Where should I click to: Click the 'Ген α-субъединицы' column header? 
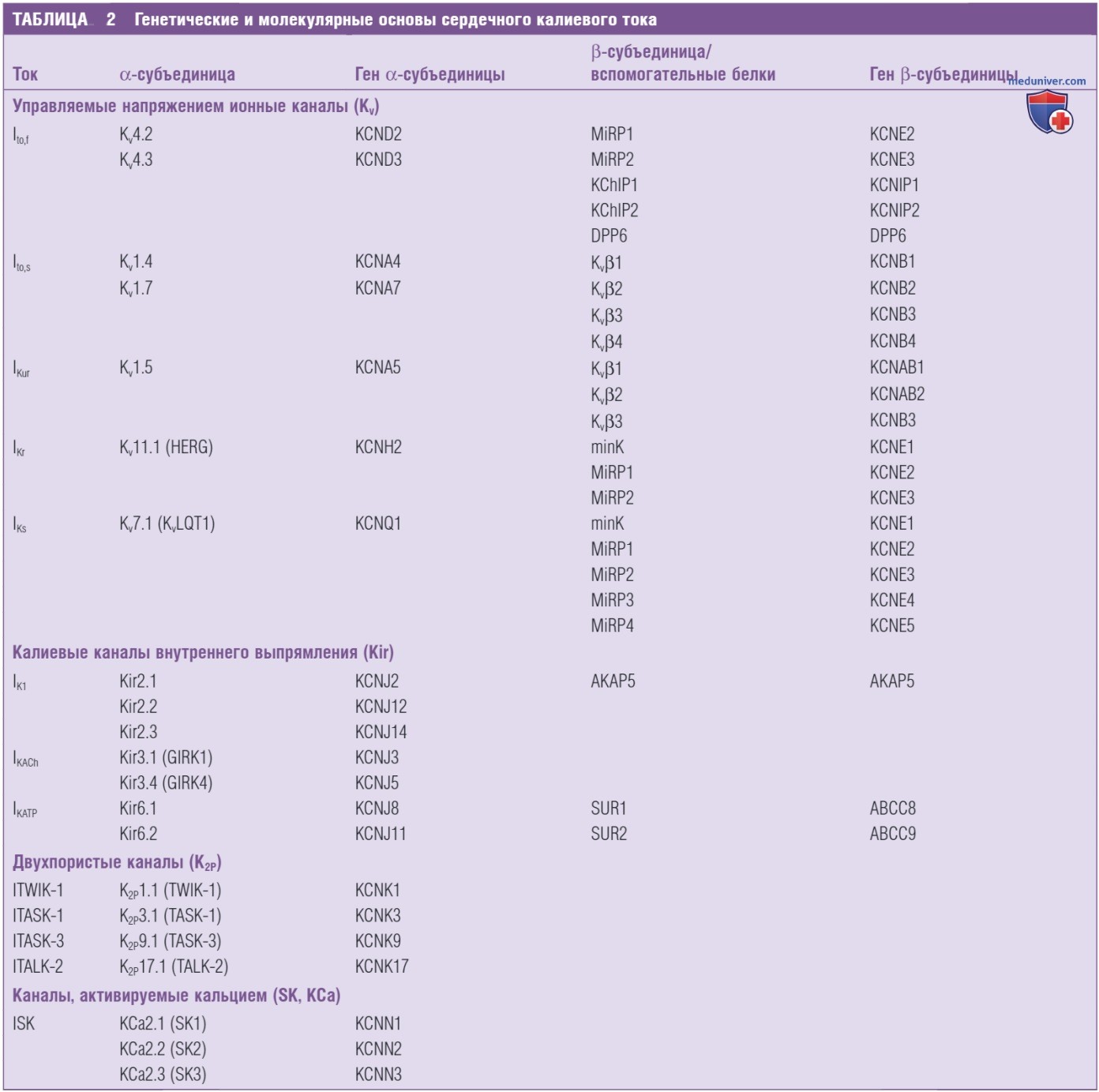(429, 74)
